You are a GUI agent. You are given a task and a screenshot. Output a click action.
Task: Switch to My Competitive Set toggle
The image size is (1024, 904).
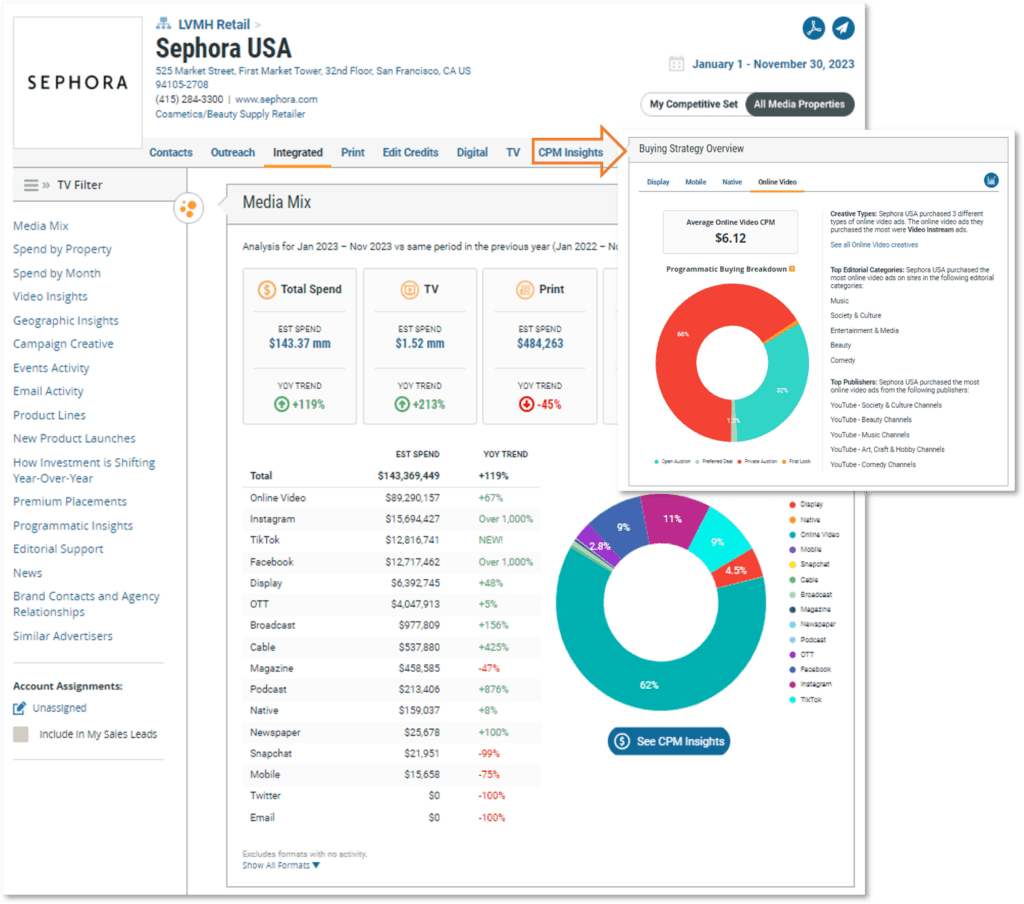coord(694,105)
